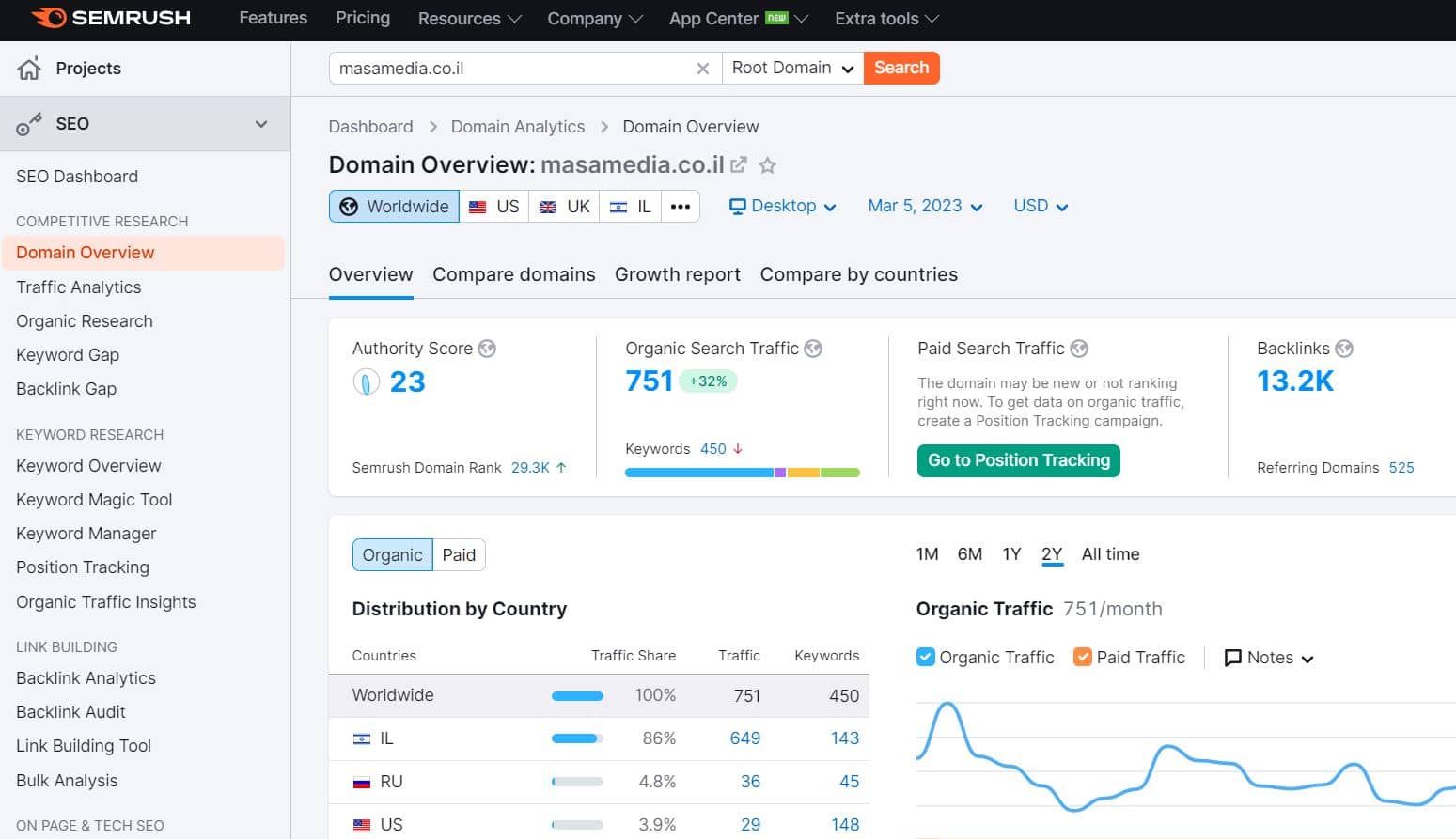Switch to Organic distribution toggle
Screen dimensions: 1456x839
click(393, 555)
